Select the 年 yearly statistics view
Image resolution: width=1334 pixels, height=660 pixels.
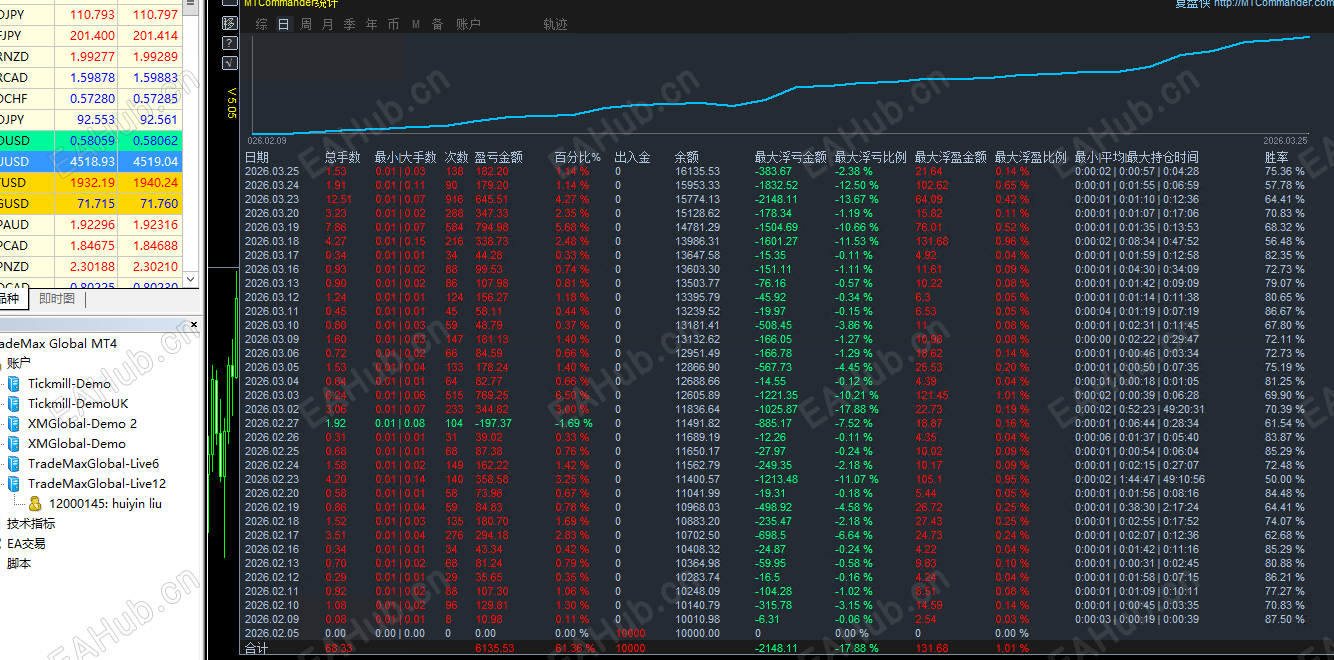(x=370, y=23)
